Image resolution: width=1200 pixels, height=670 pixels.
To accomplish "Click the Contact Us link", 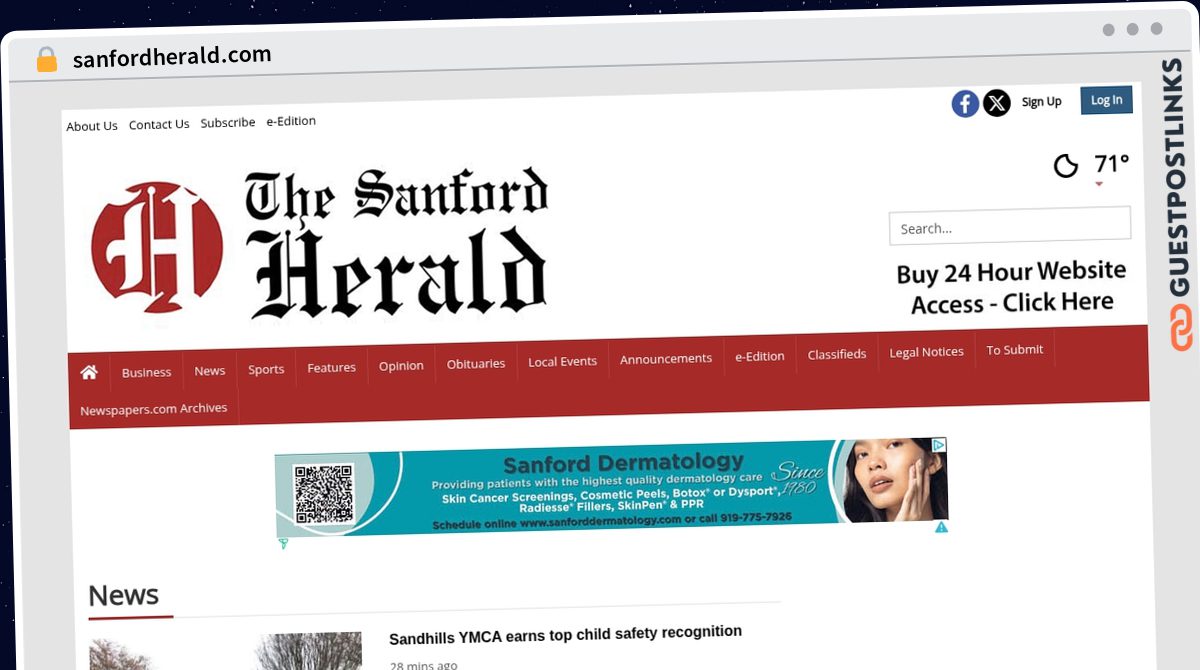I will [x=159, y=124].
